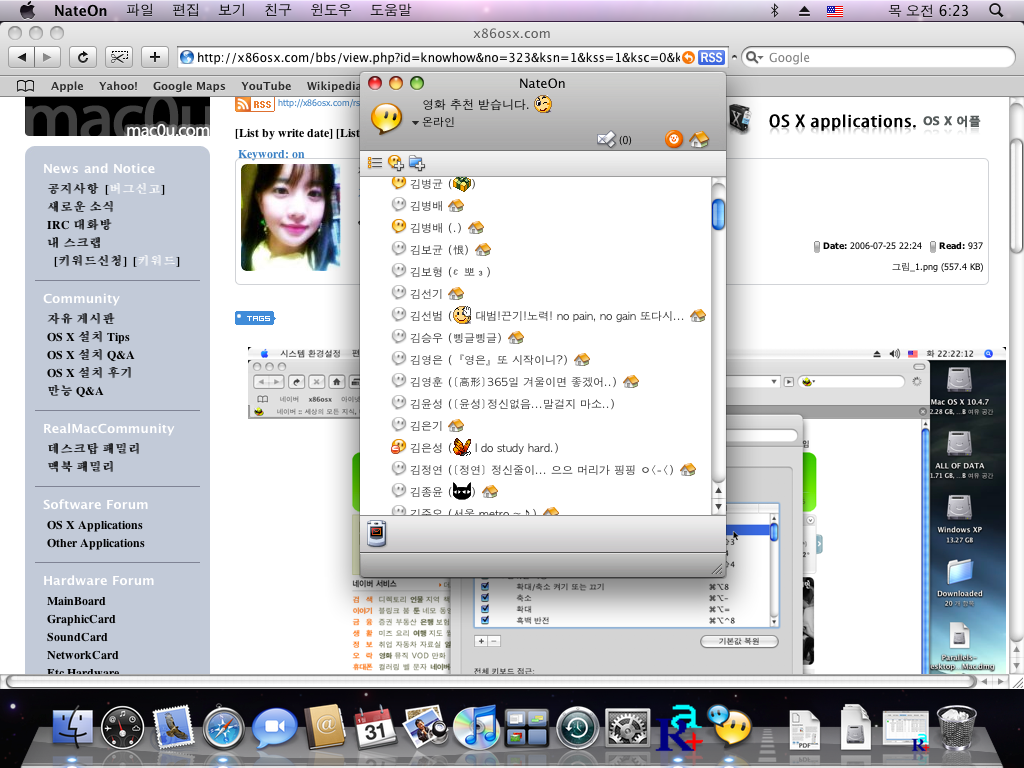
Task: Click the GraphicCard link under Hardware Forum
Action: click(x=81, y=619)
